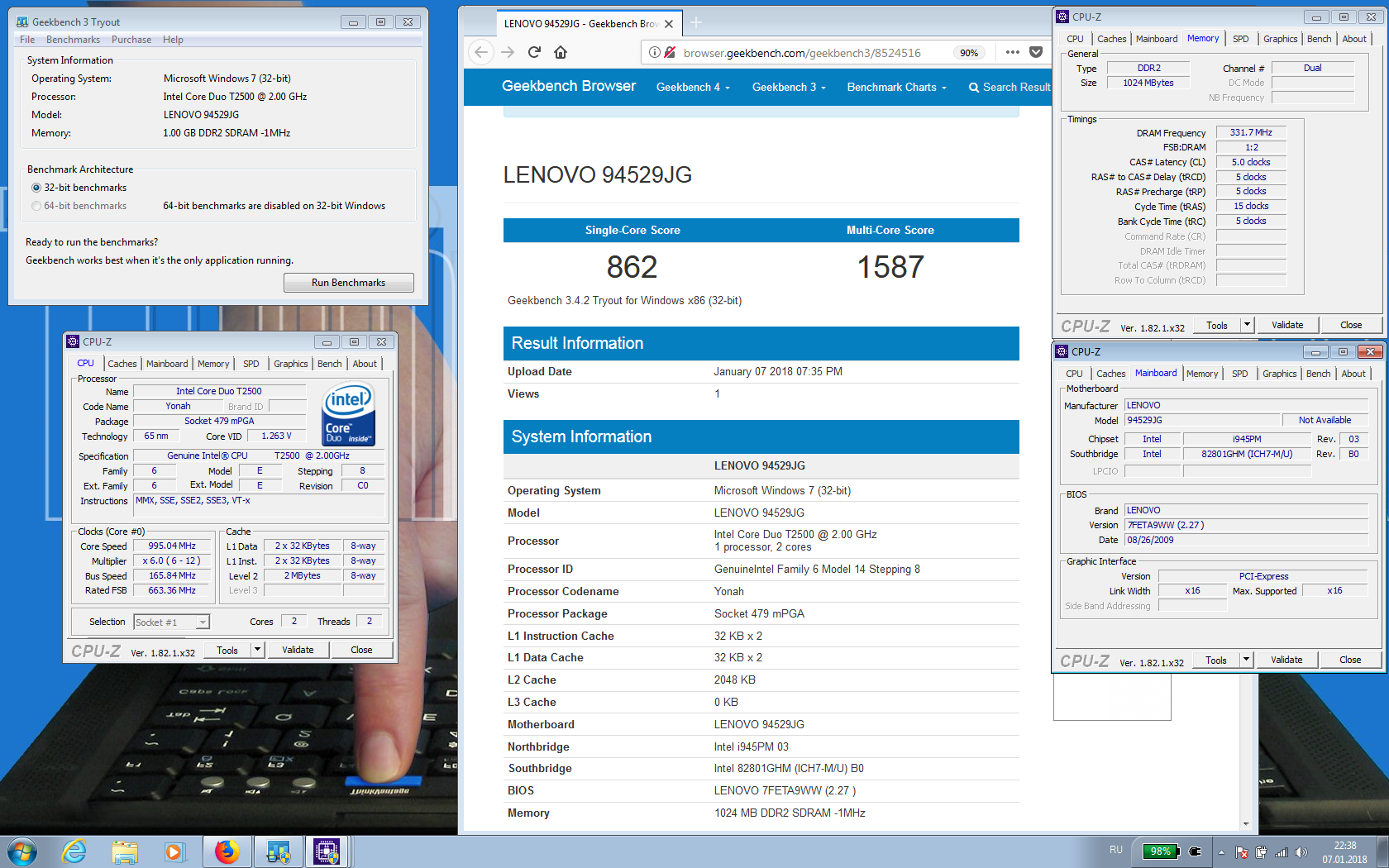The image size is (1389, 868).
Task: Open SPD tab in Memory CPU-Z window
Action: (x=1240, y=39)
